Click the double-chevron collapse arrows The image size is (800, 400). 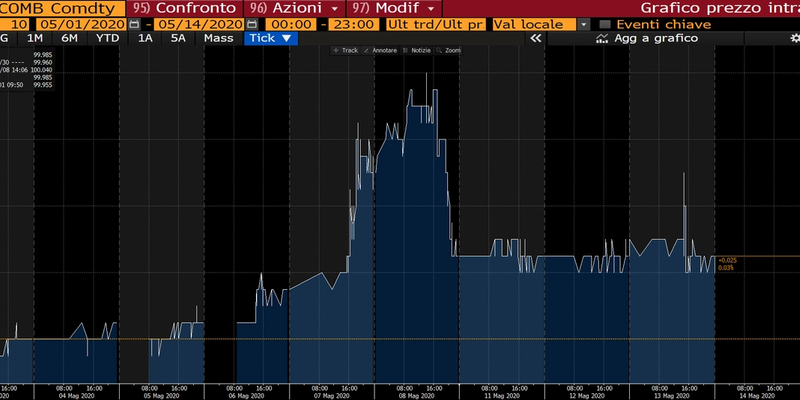pos(535,38)
